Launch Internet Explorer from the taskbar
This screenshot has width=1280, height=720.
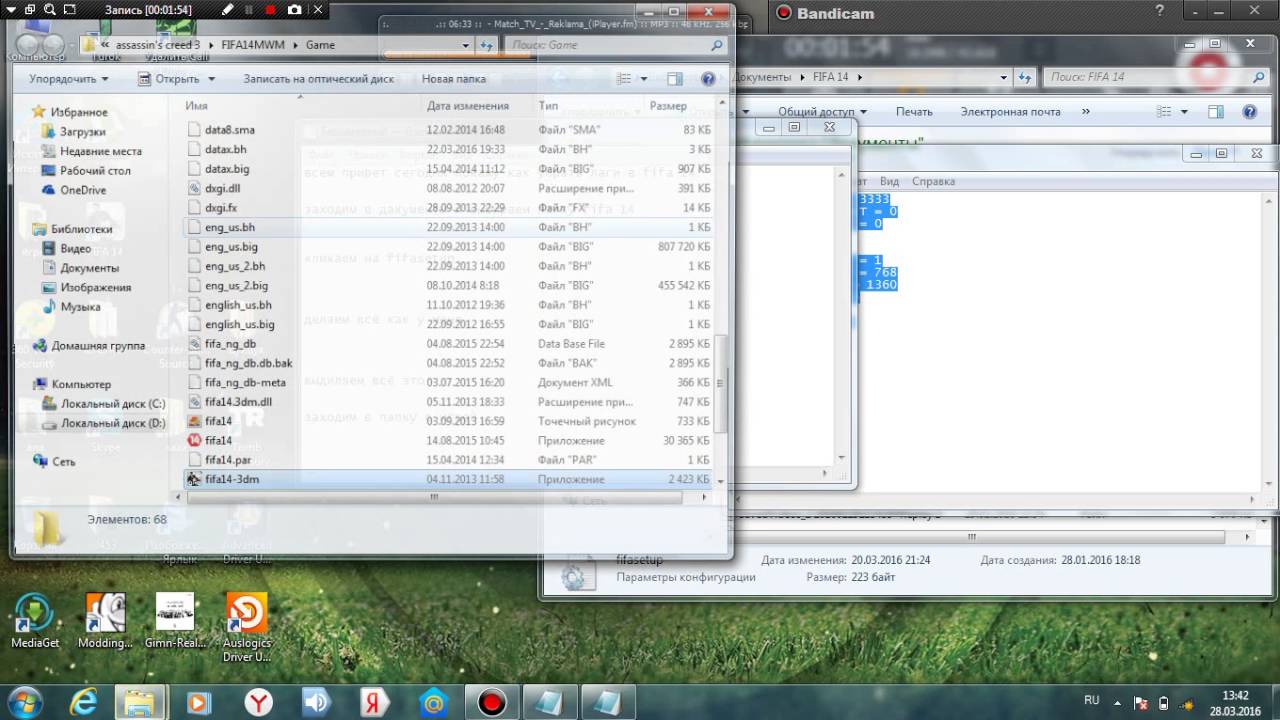pyautogui.click(x=82, y=703)
